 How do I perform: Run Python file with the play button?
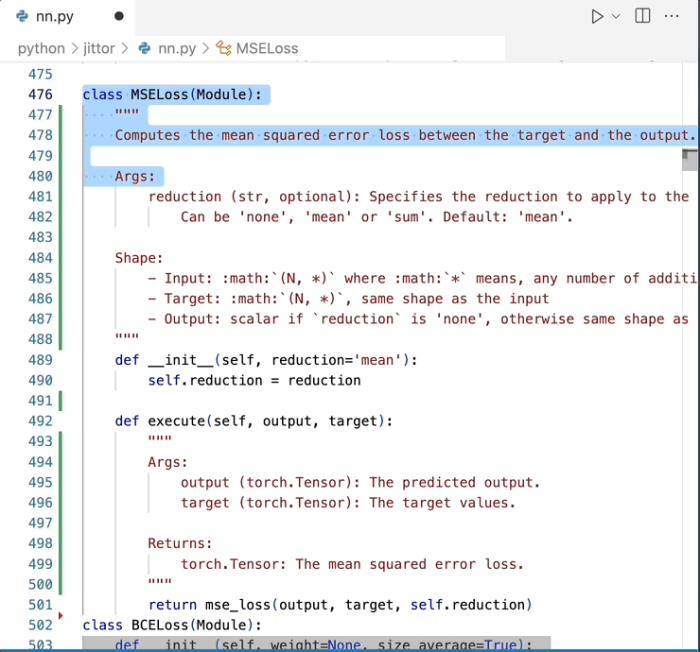pyautogui.click(x=597, y=17)
